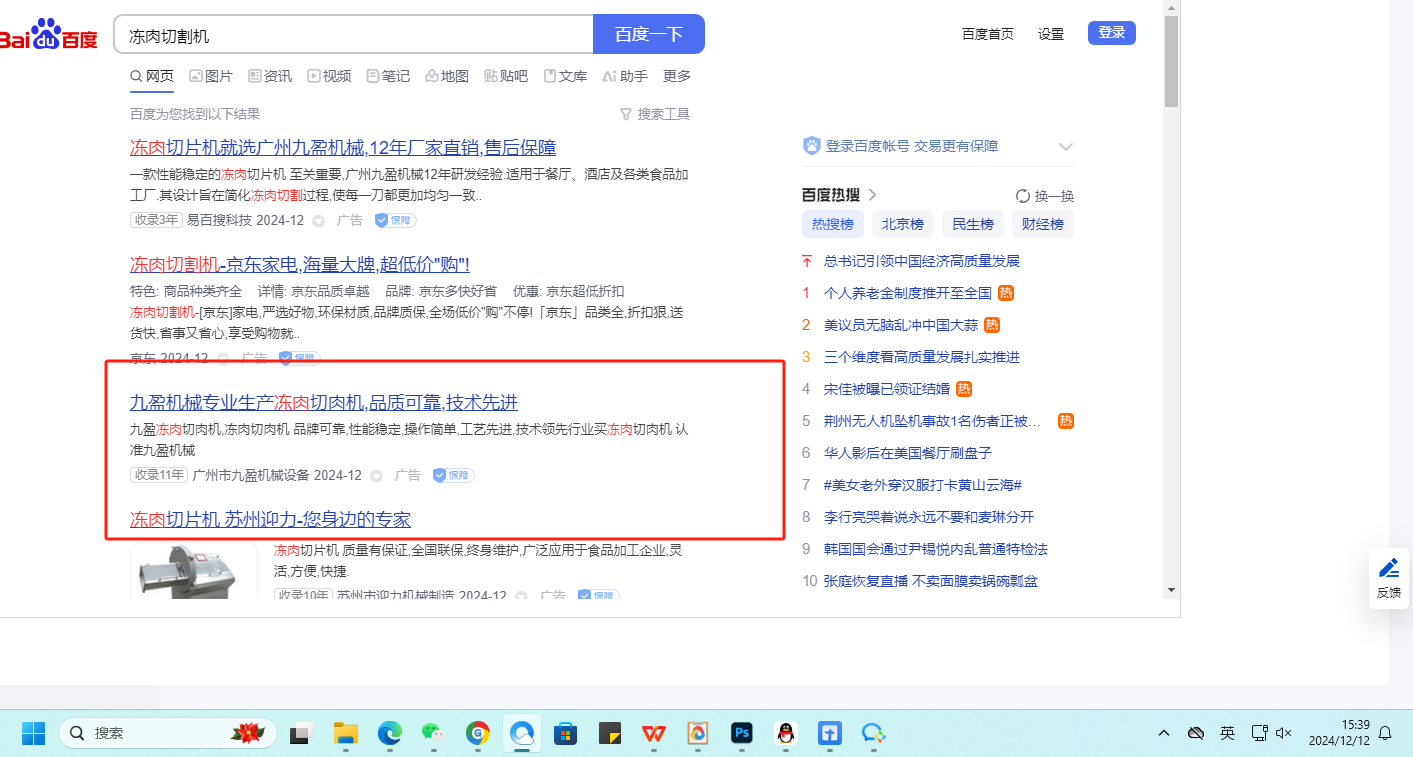
Task: Click the 登录 button
Action: pyautogui.click(x=1111, y=33)
